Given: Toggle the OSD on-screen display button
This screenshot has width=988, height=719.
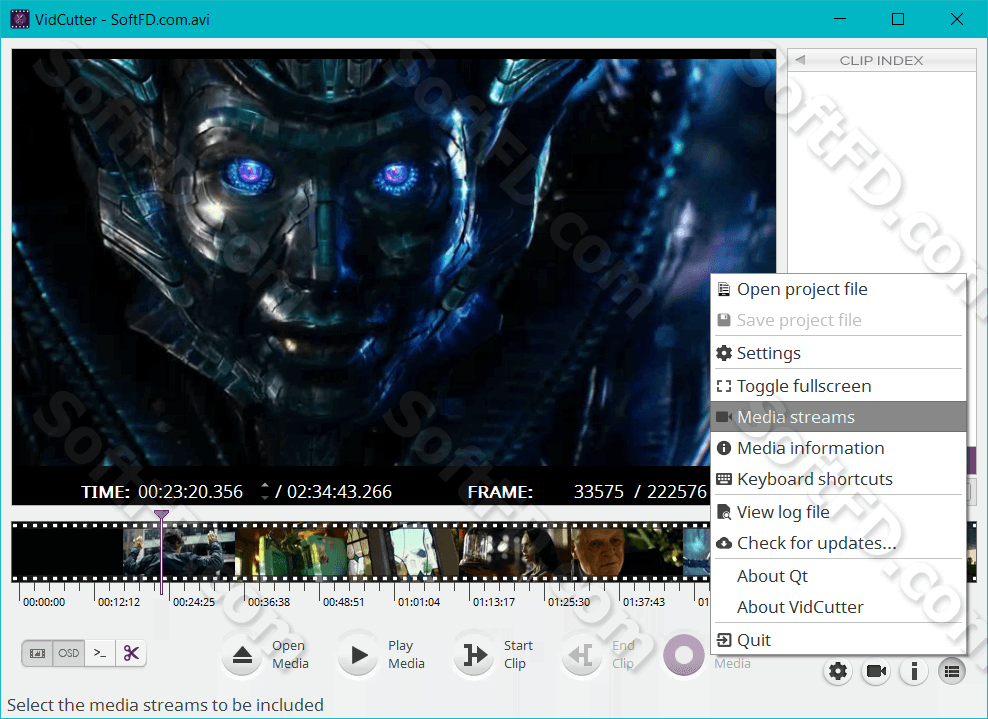Looking at the screenshot, I should coord(69,653).
